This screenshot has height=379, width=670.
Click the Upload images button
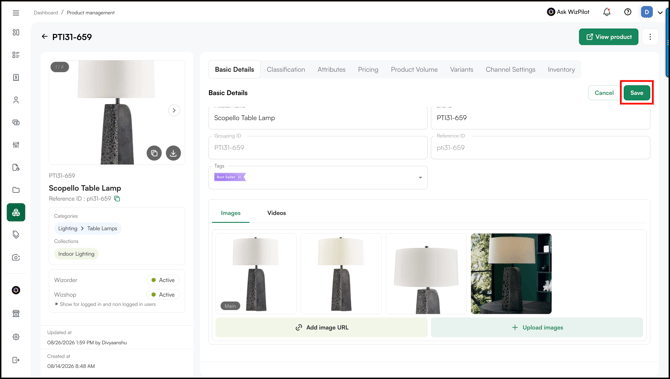click(537, 327)
